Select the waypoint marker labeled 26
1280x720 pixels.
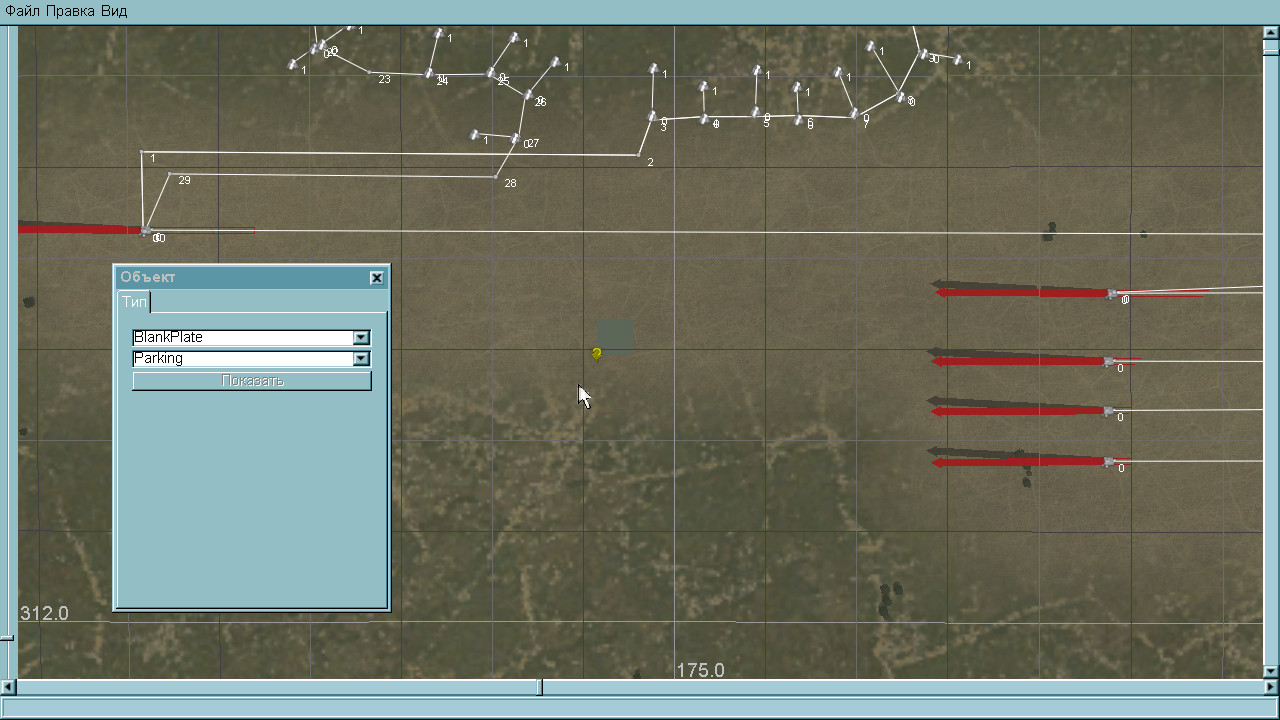click(x=528, y=96)
